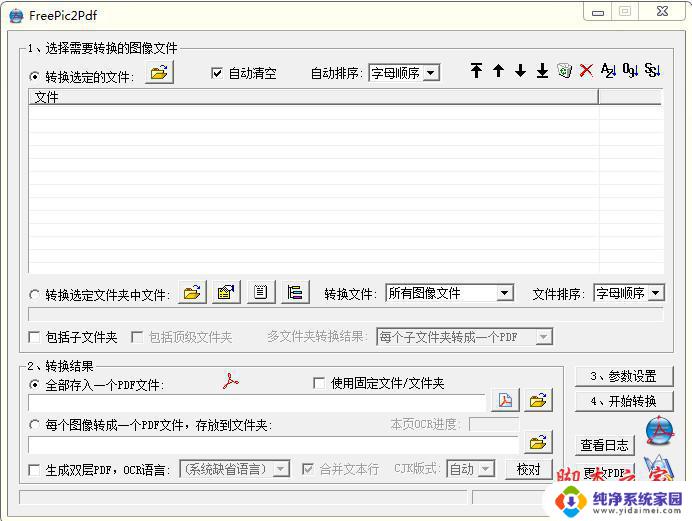
Task: Enable the 生成双层PDF checkbox
Action: pyautogui.click(x=34, y=470)
